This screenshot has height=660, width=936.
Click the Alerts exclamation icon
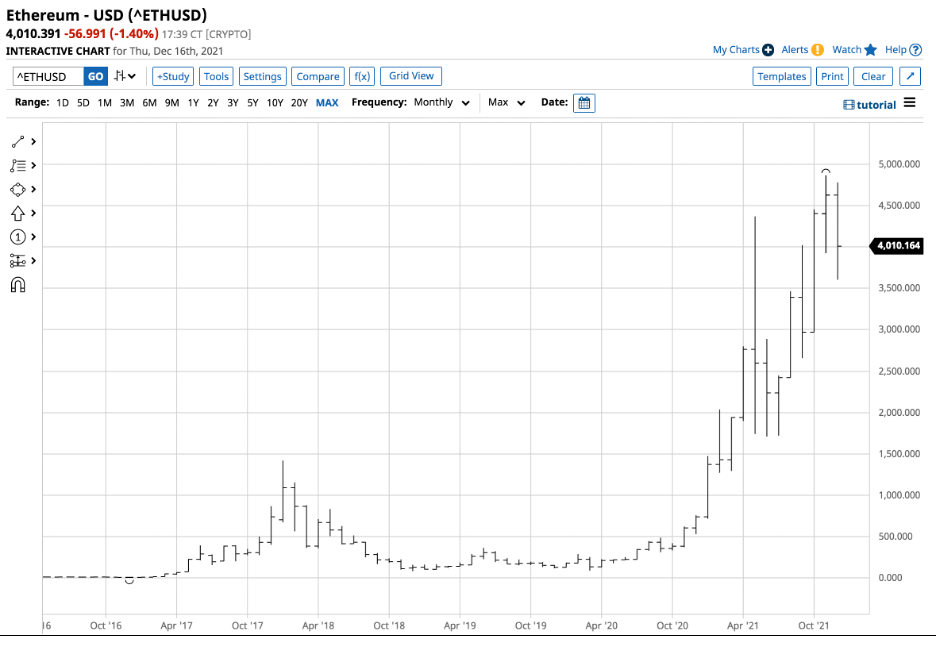coord(817,50)
